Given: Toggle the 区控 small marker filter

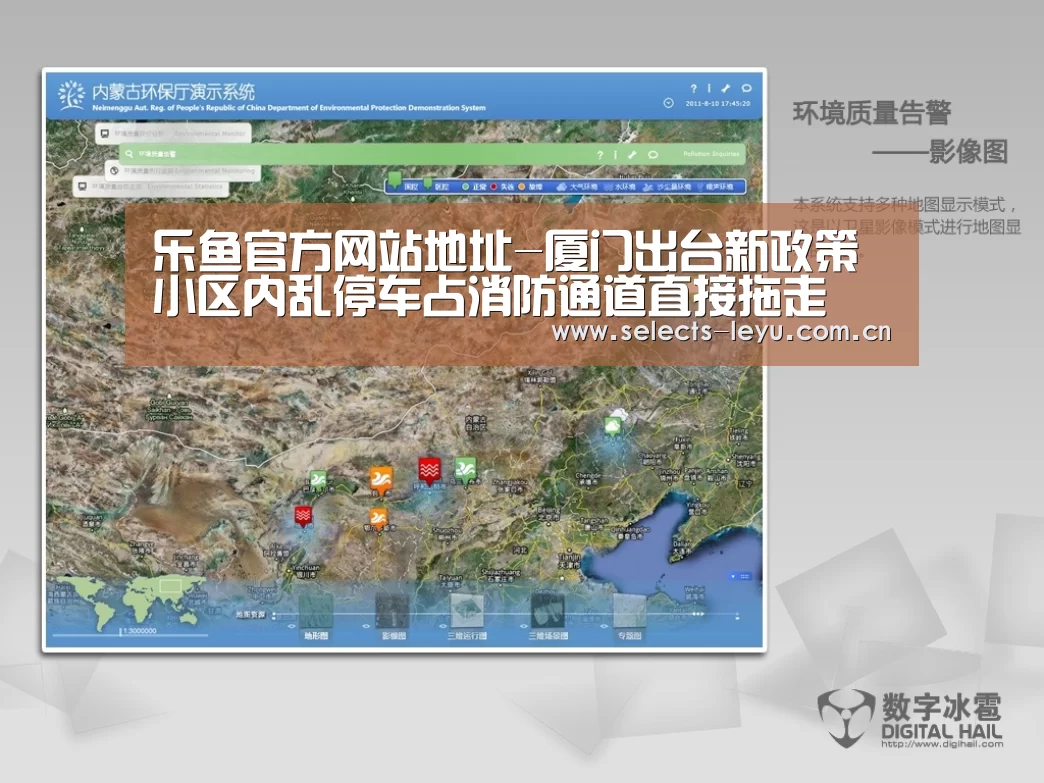Looking at the screenshot, I should pos(435,186).
